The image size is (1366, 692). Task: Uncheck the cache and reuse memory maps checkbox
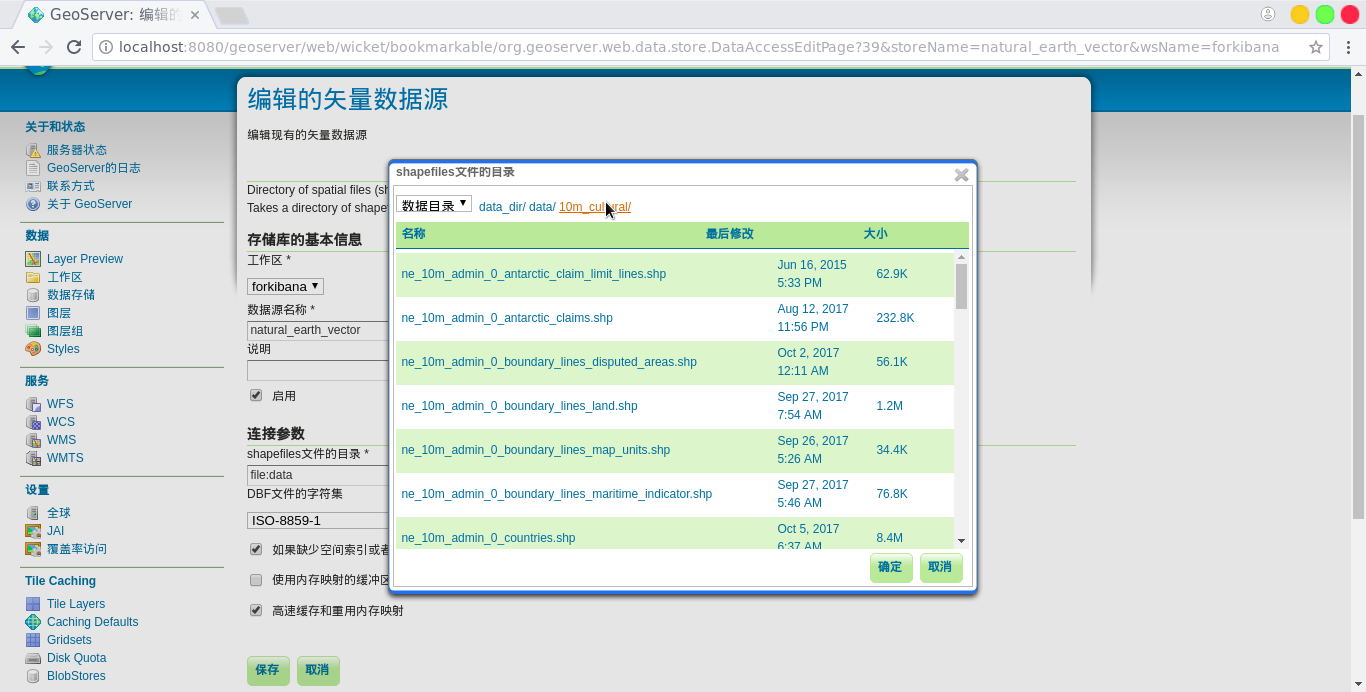(256, 610)
